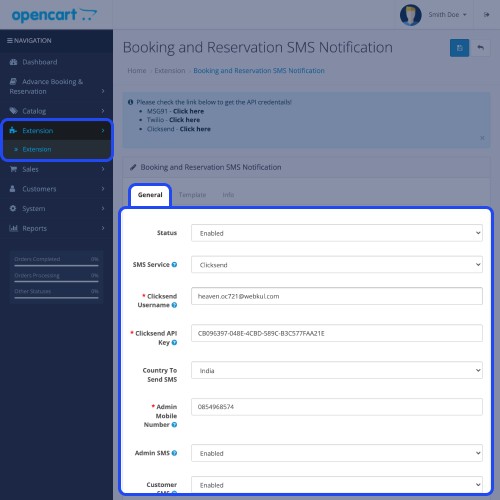500x500 pixels.
Task: Click the Customers person icon
Action: point(13,189)
